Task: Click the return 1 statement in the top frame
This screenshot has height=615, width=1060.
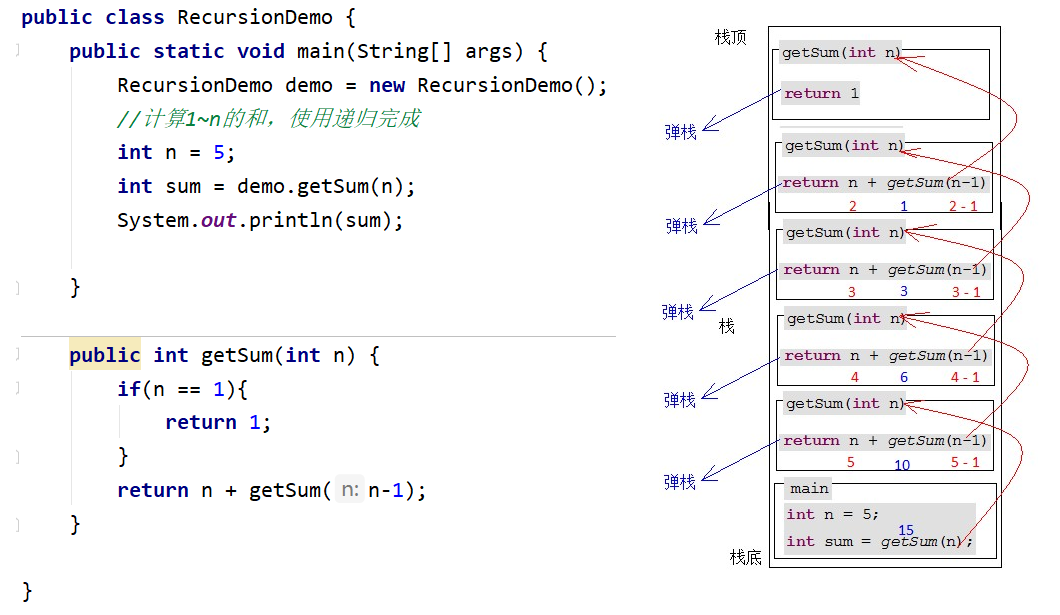Action: click(820, 93)
